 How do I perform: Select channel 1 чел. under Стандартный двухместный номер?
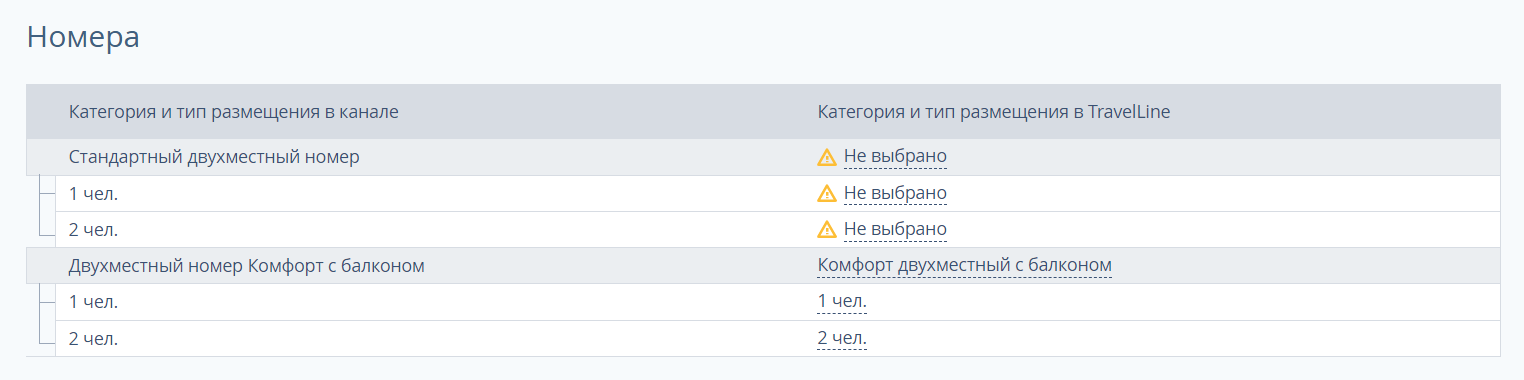click(93, 193)
